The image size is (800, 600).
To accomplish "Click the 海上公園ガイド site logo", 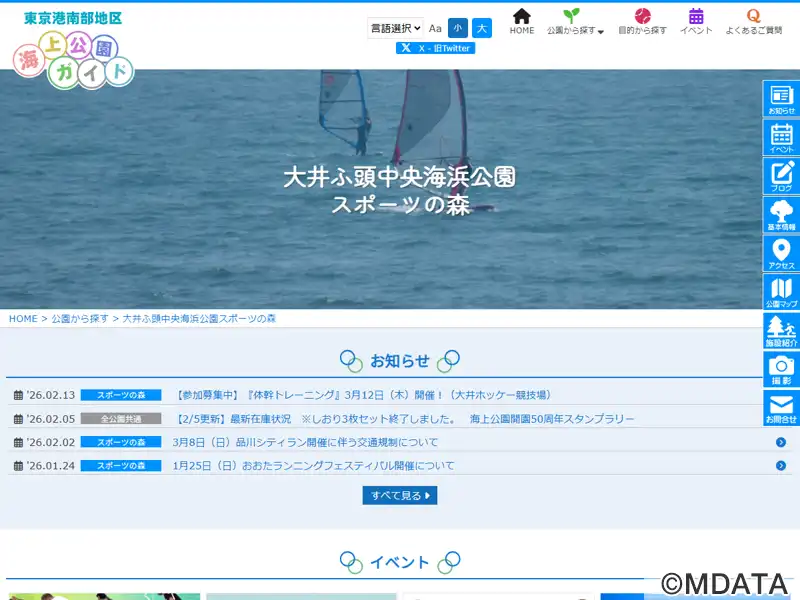I will point(73,50).
